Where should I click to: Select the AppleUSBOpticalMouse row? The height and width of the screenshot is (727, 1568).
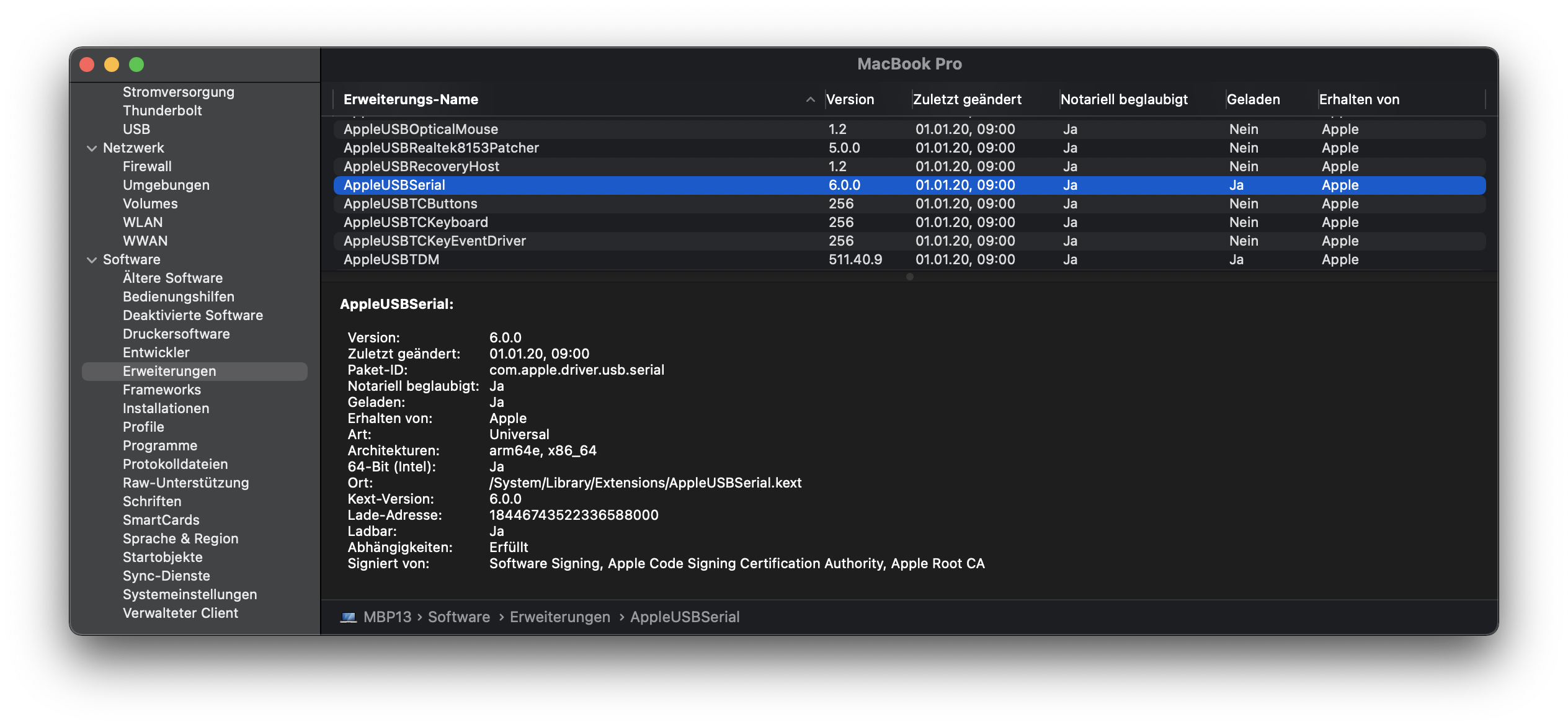coord(909,129)
